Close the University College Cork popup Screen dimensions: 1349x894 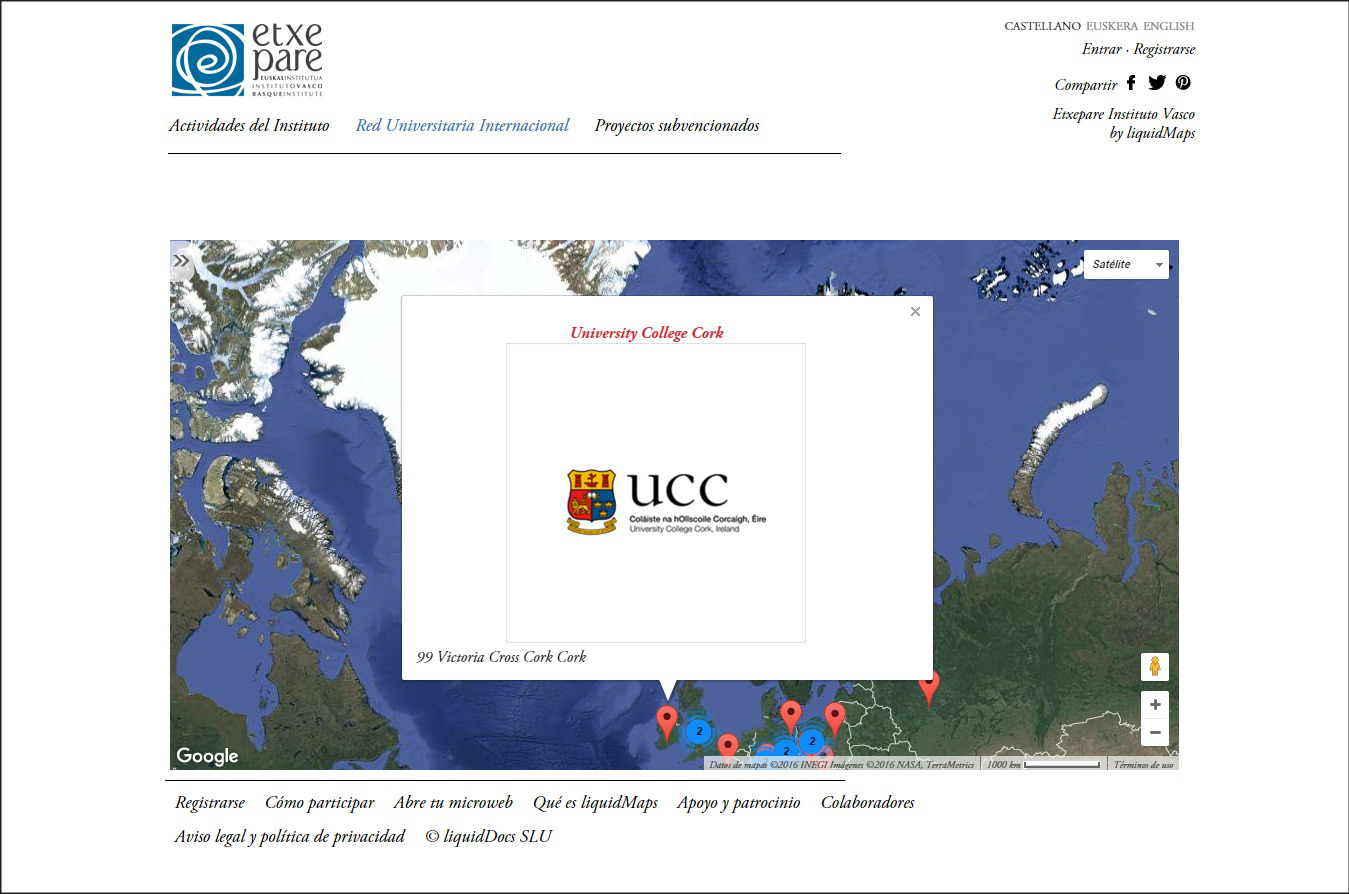pos(915,312)
